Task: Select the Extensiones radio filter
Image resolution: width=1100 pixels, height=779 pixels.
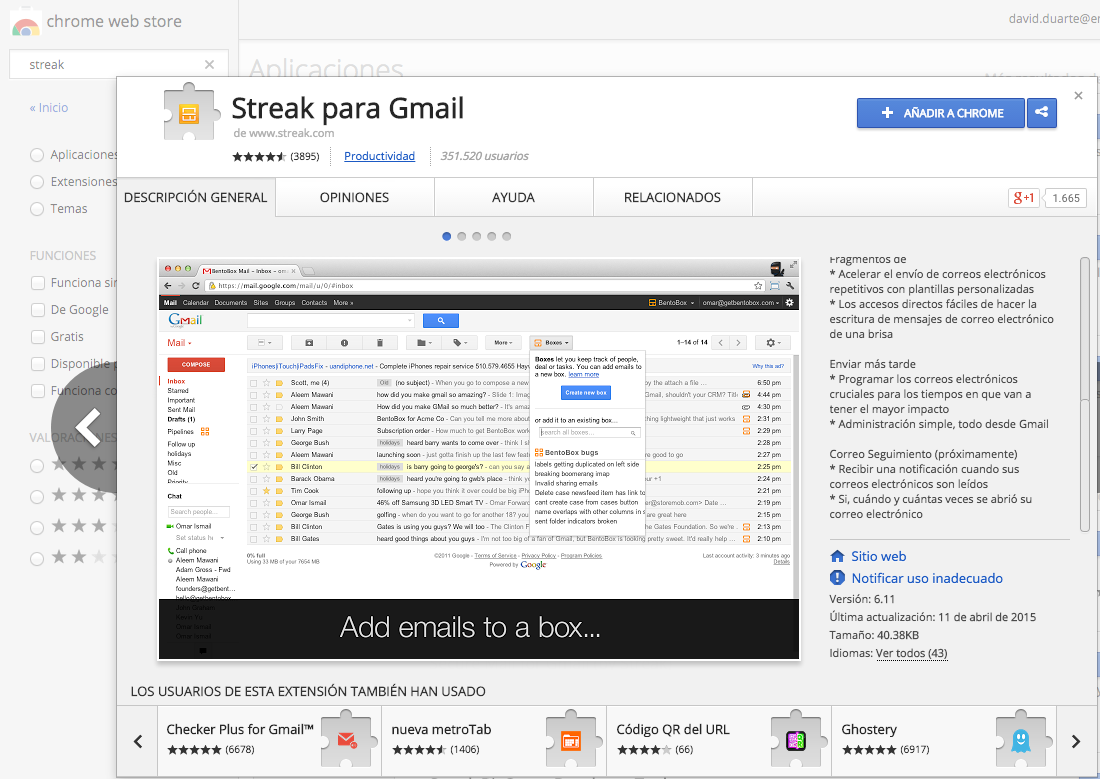Action: pos(37,182)
